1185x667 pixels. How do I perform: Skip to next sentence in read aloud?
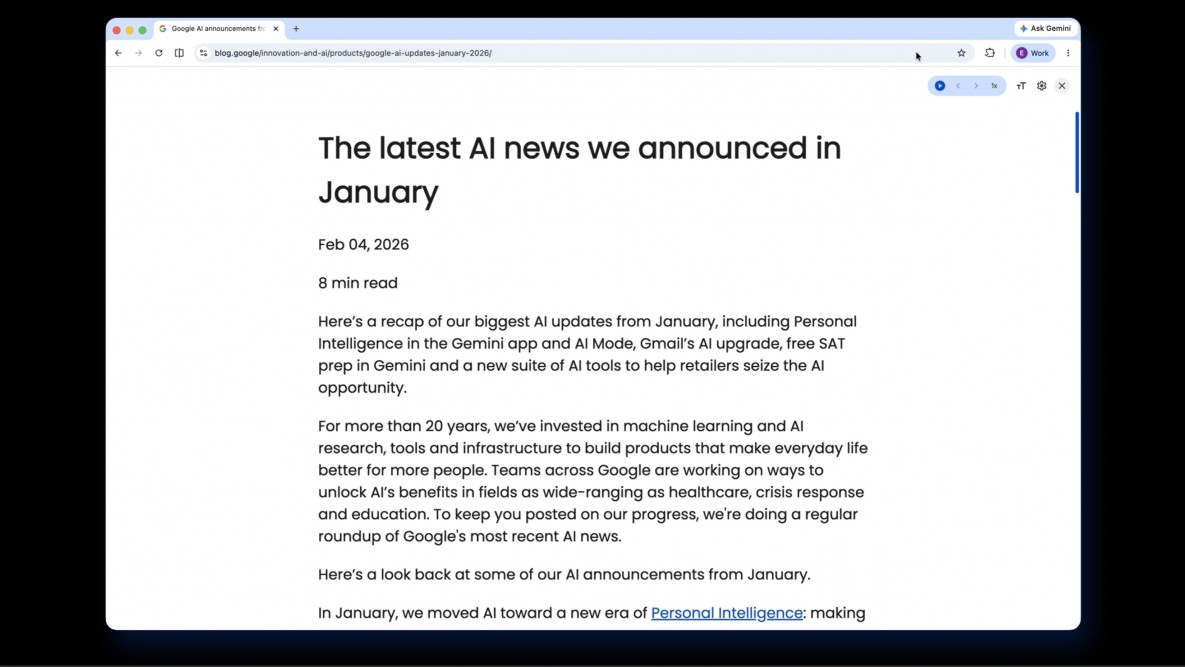[976, 86]
